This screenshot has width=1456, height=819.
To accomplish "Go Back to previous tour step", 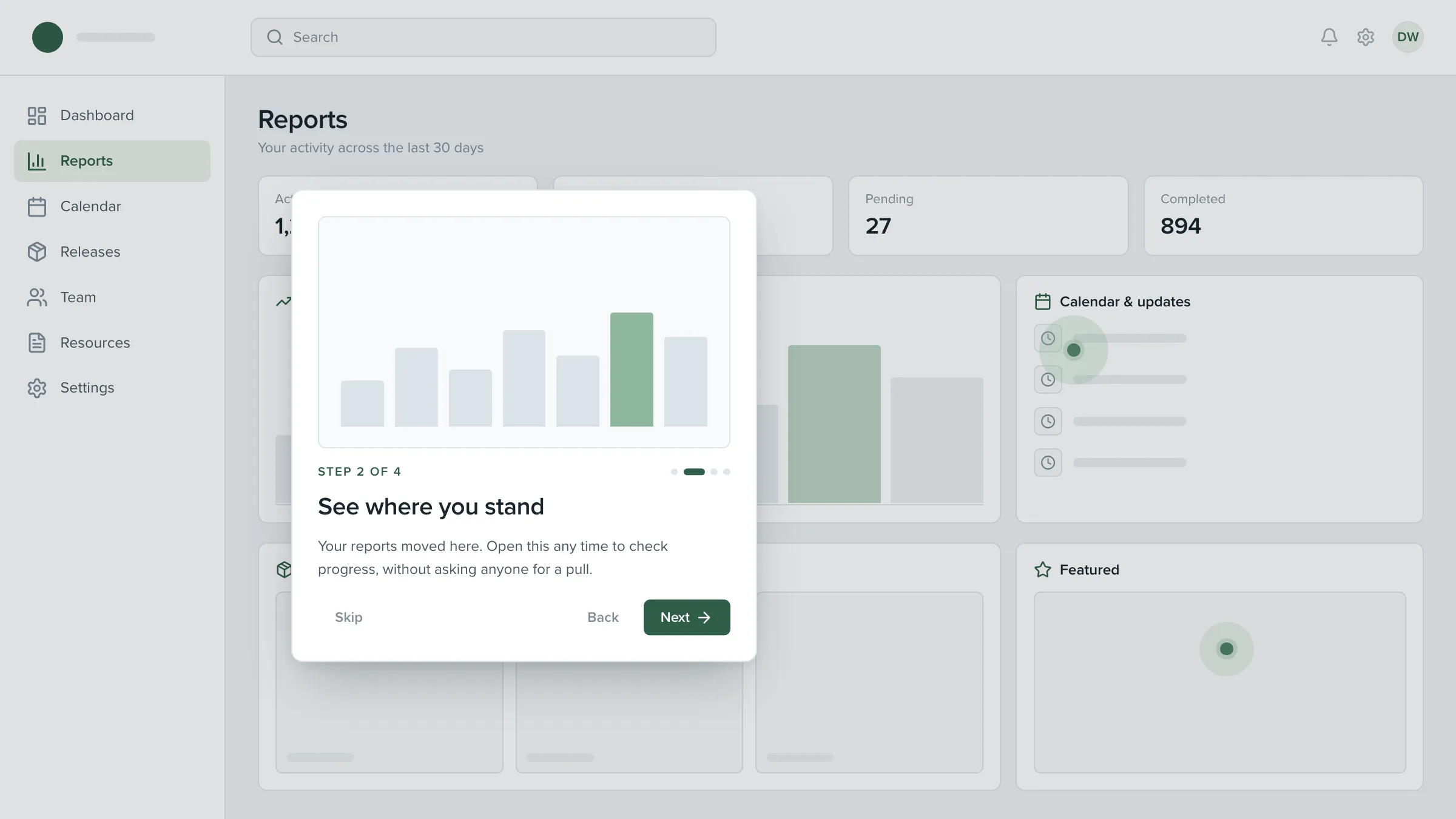I will pos(603,617).
